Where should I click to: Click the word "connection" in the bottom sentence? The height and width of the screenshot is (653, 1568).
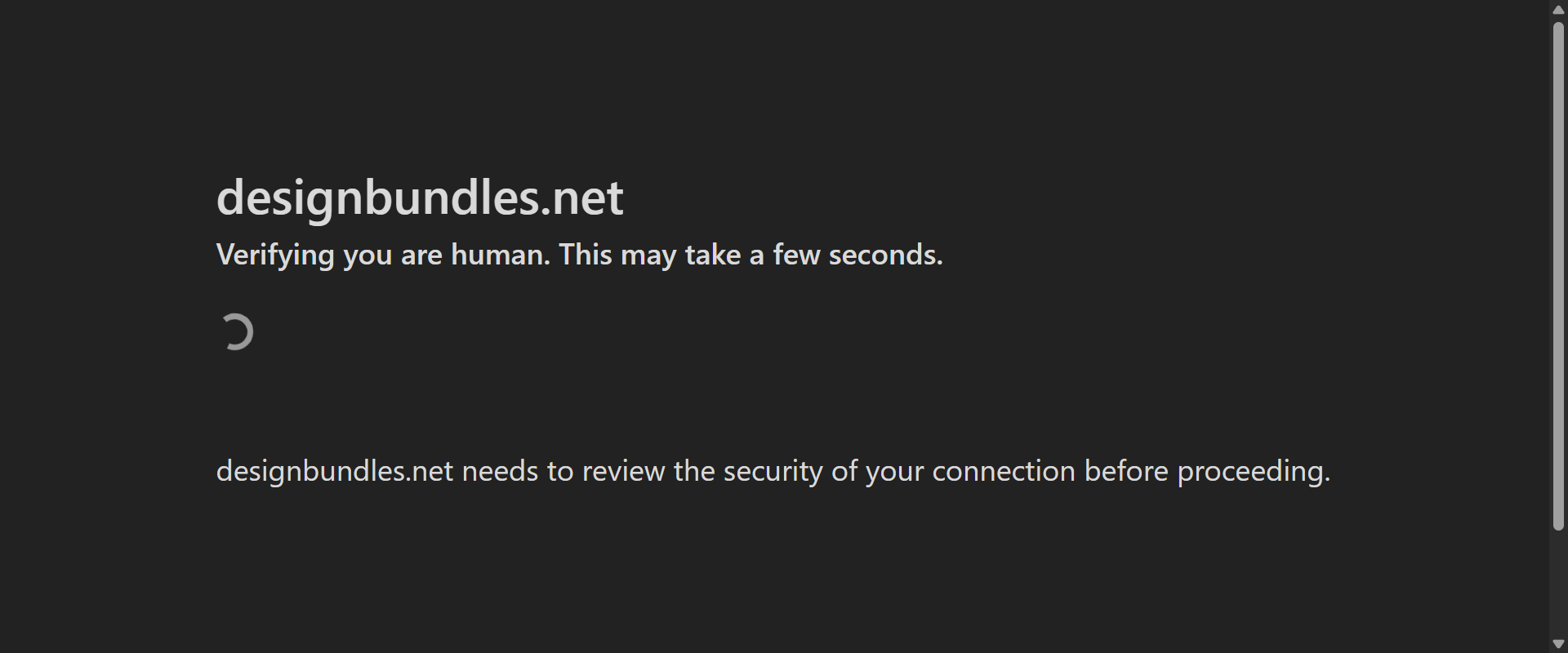pos(1004,472)
